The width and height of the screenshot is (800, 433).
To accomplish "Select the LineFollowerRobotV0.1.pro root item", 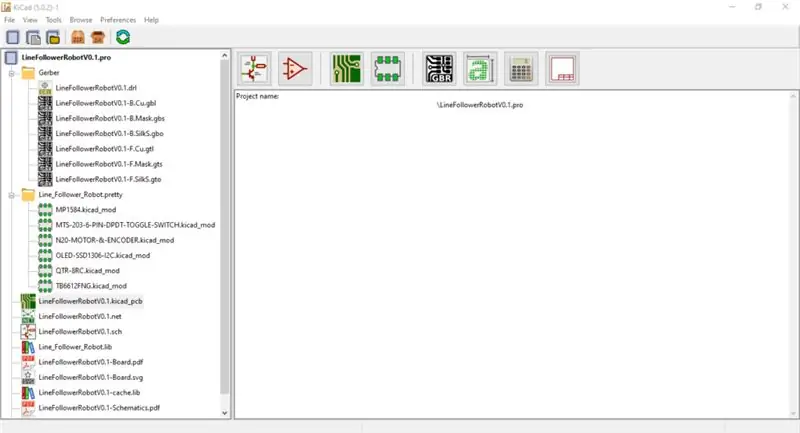I will [x=66, y=58].
